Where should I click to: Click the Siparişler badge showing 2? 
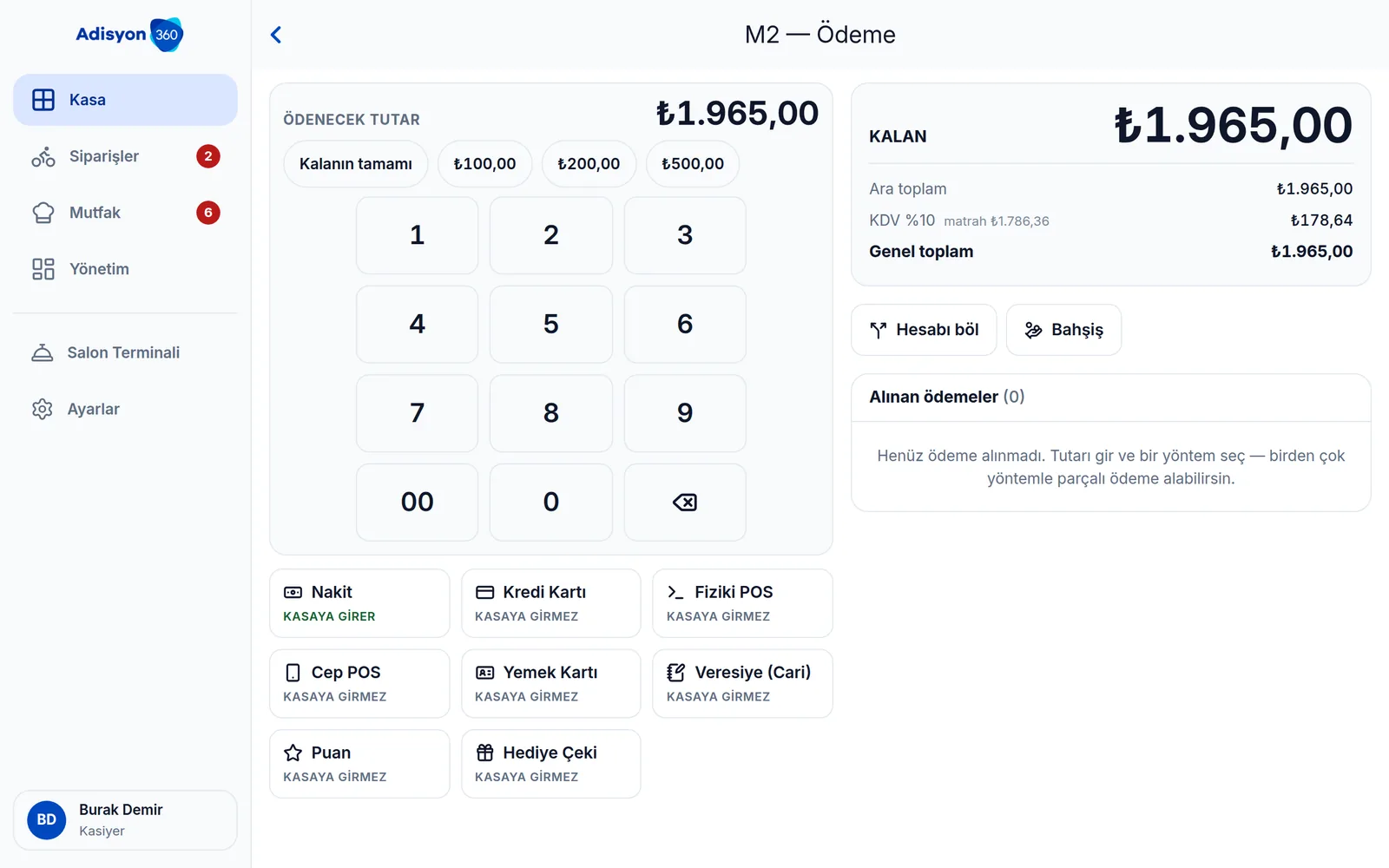click(208, 156)
